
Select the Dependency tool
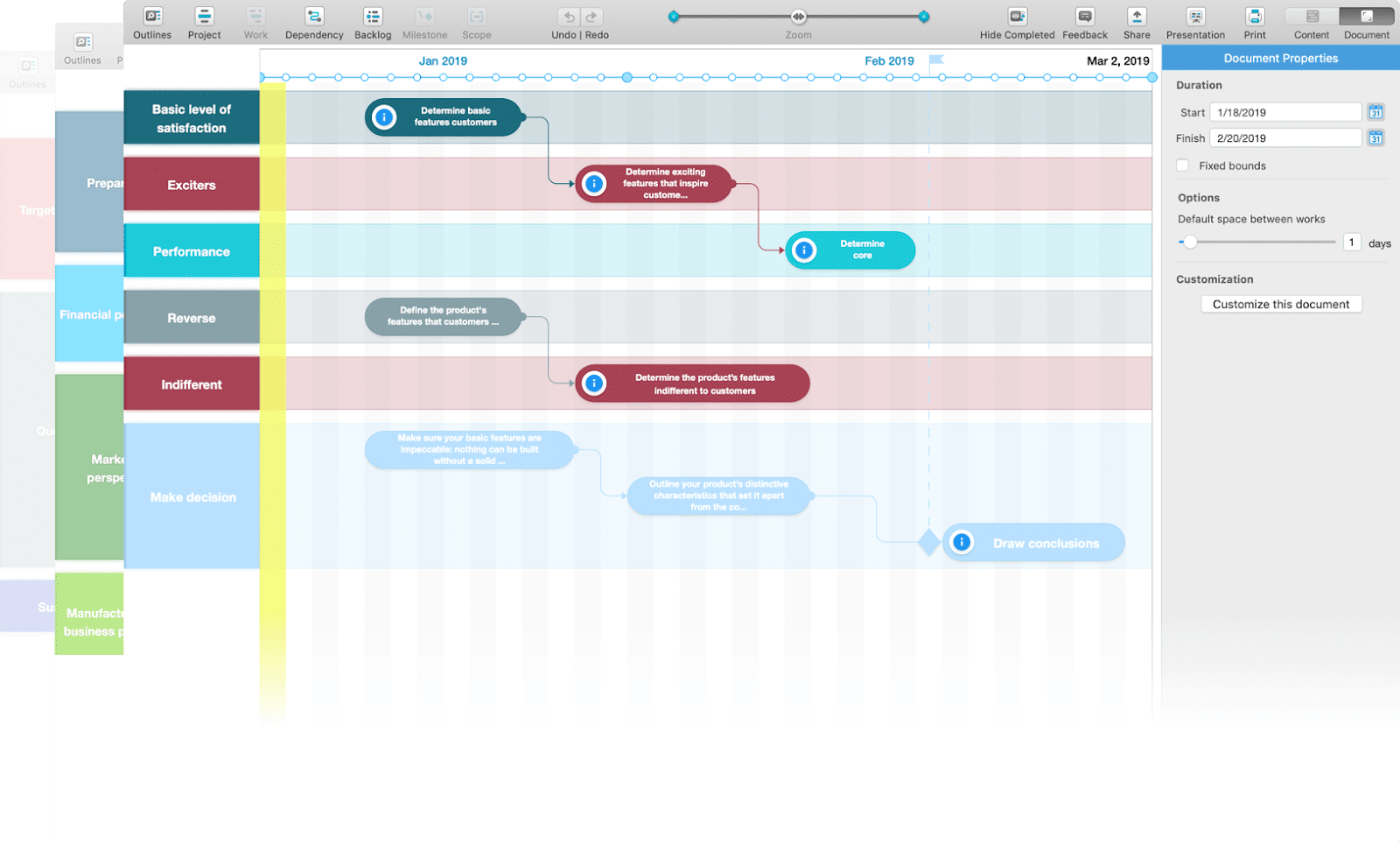point(314,18)
